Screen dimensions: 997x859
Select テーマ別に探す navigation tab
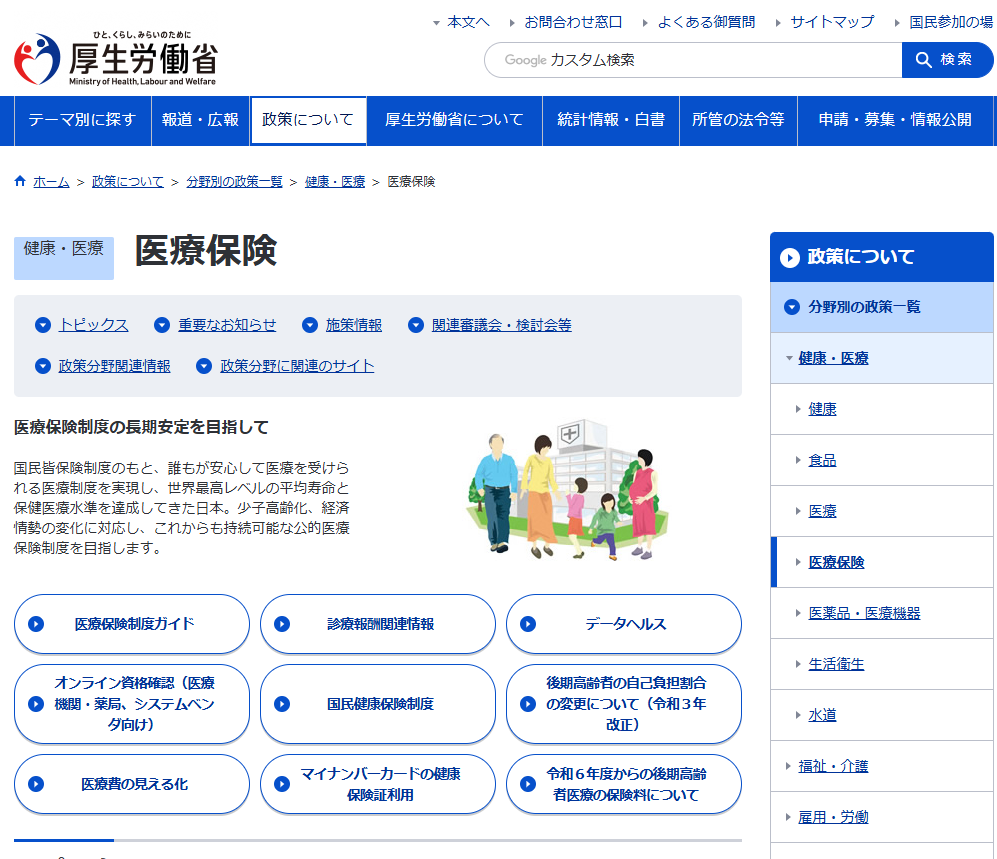click(82, 120)
